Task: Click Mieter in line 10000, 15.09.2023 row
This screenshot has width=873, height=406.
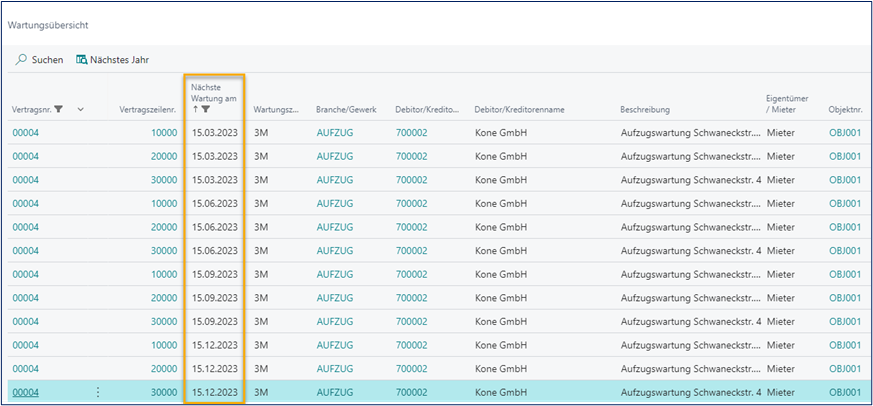Action: coord(779,275)
